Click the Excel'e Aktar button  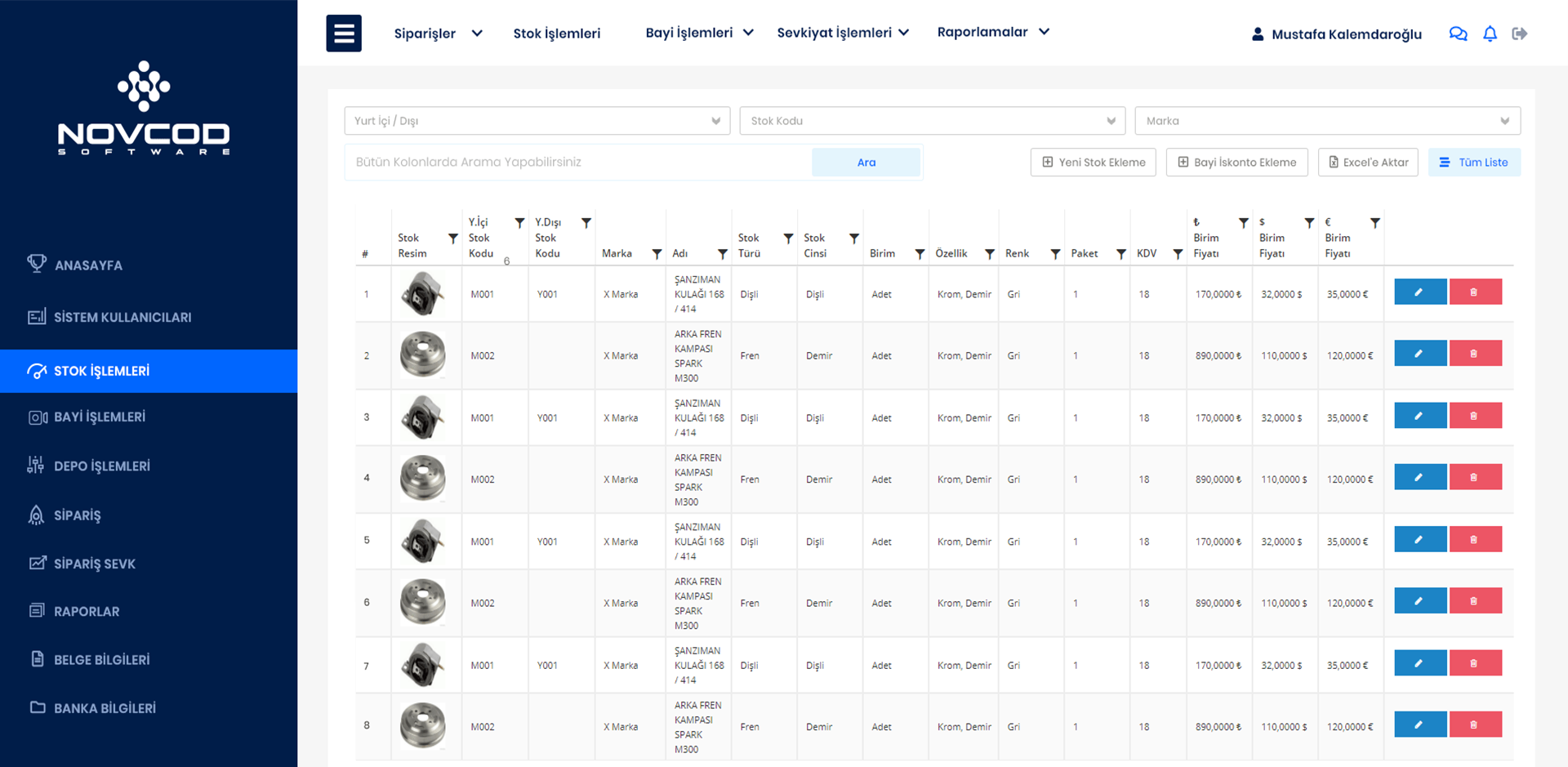[x=1368, y=163]
